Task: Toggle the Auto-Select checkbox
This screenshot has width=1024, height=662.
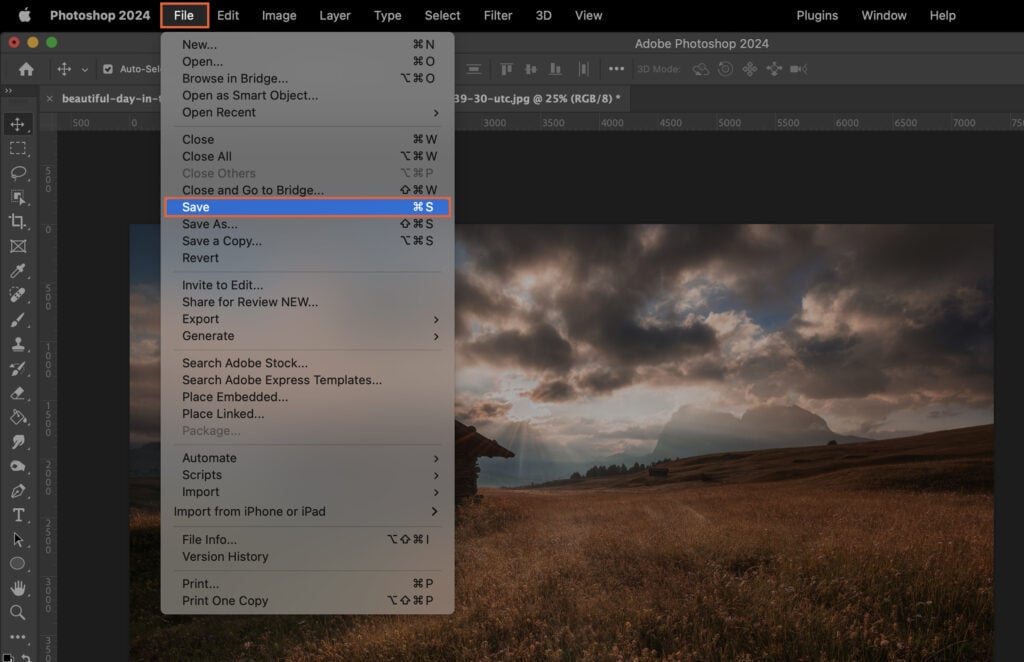Action: tap(108, 69)
